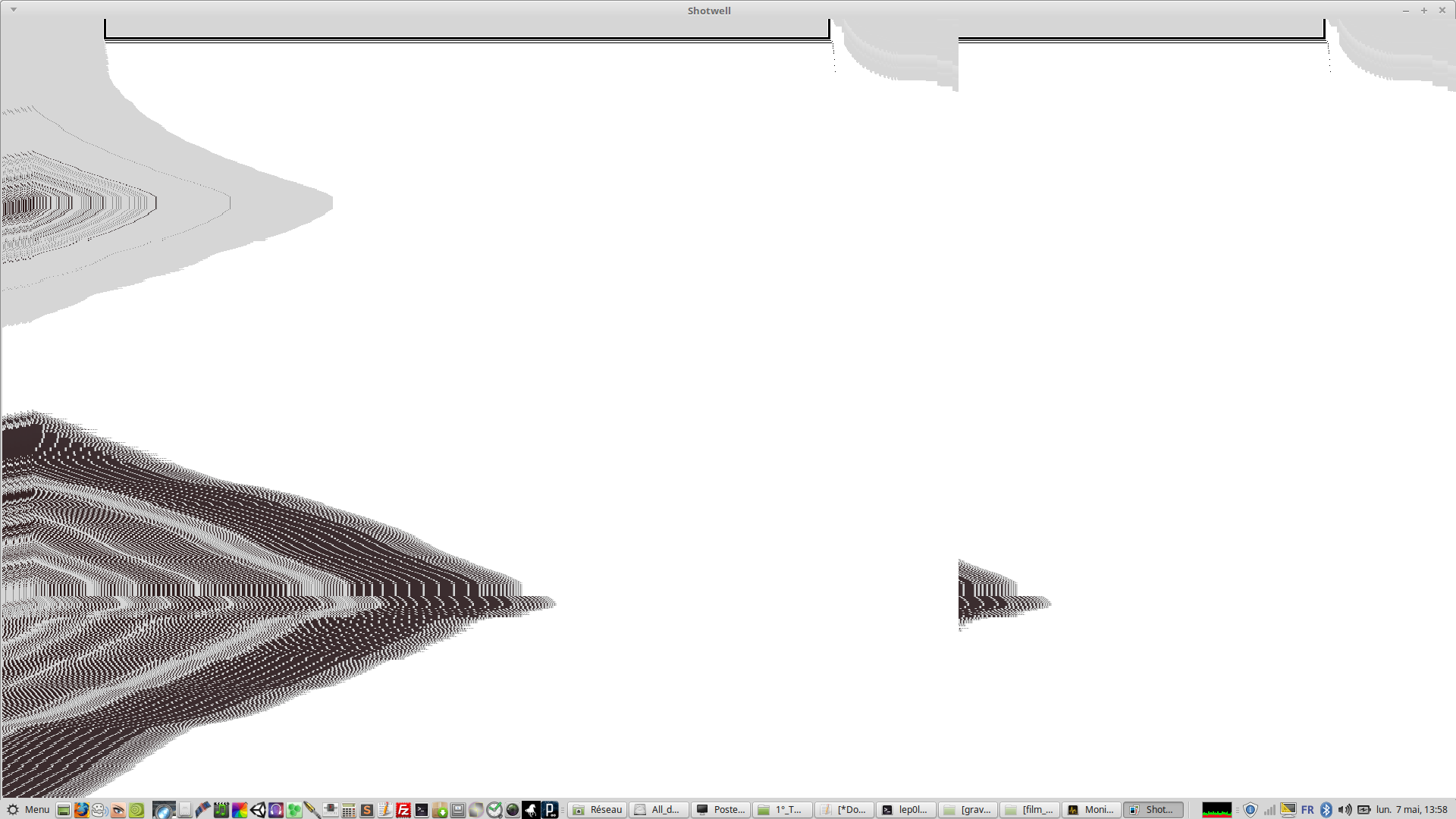Image resolution: width=1456 pixels, height=819 pixels.
Task: Open the headphones audio app launcher
Action: (276, 810)
